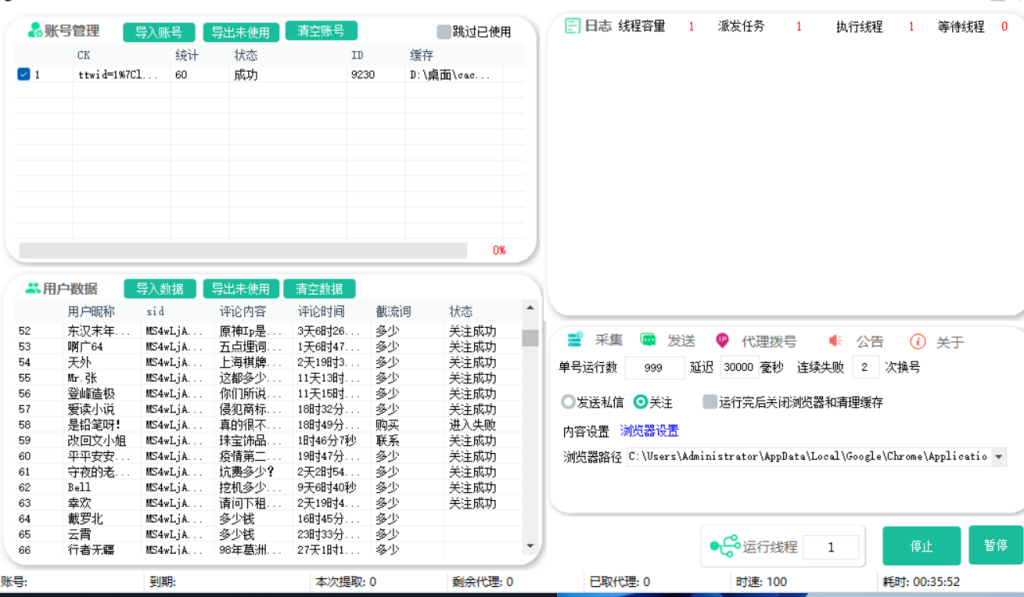Open the 浏览器设置 browser settings link

point(647,431)
